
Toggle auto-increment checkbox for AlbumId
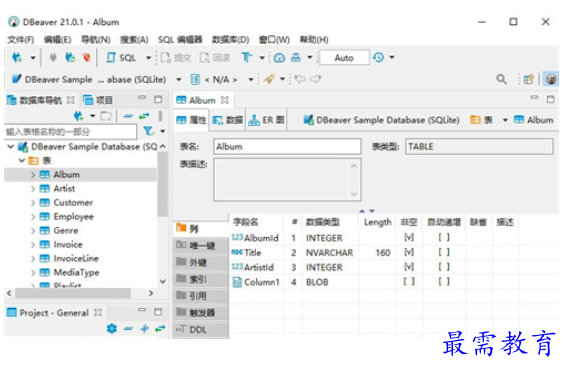(x=444, y=238)
